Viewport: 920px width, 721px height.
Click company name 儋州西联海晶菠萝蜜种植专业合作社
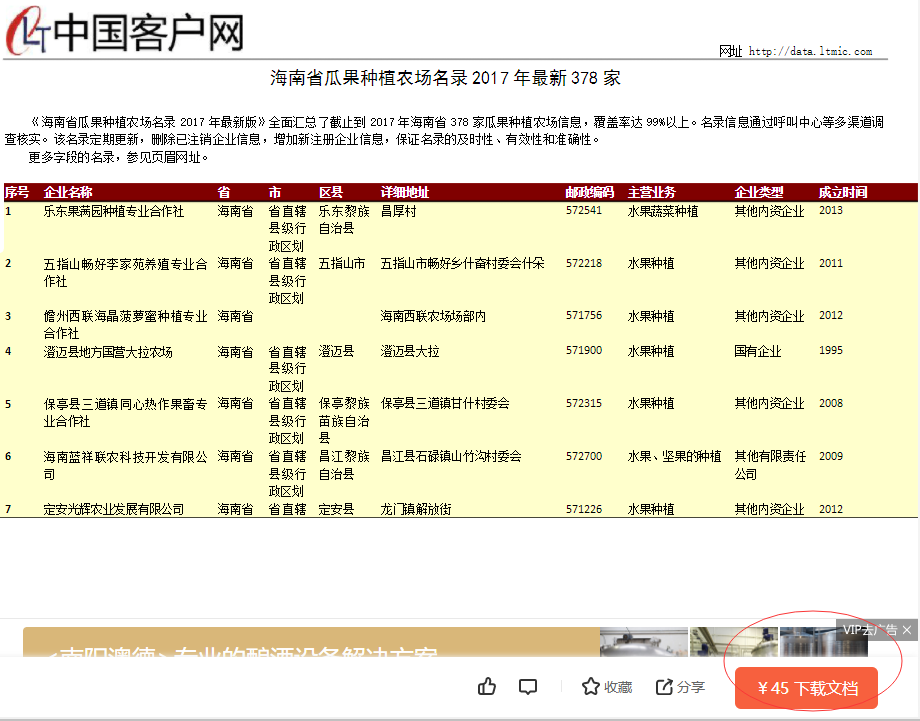pyautogui.click(x=126, y=324)
